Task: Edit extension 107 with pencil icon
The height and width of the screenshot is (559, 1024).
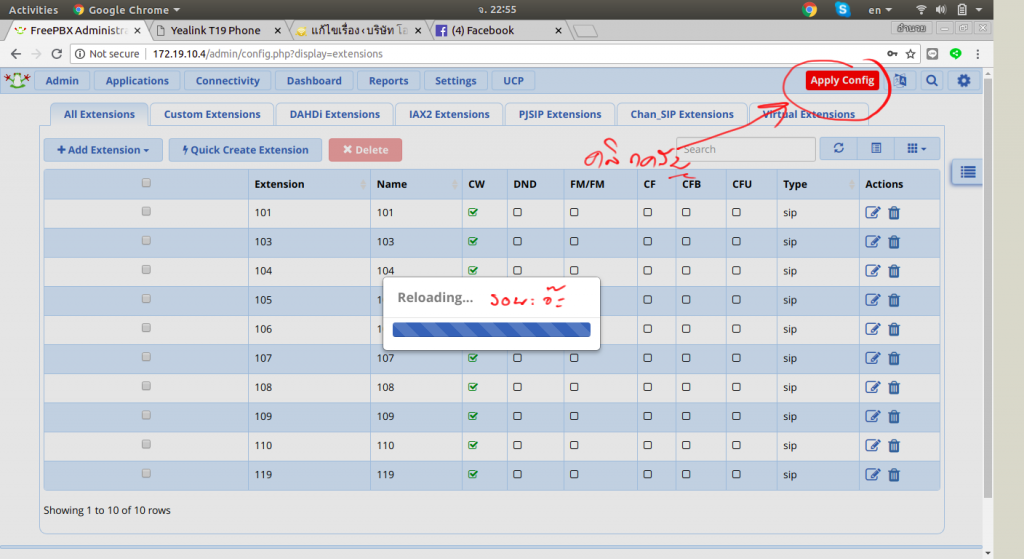Action: pyautogui.click(x=872, y=358)
